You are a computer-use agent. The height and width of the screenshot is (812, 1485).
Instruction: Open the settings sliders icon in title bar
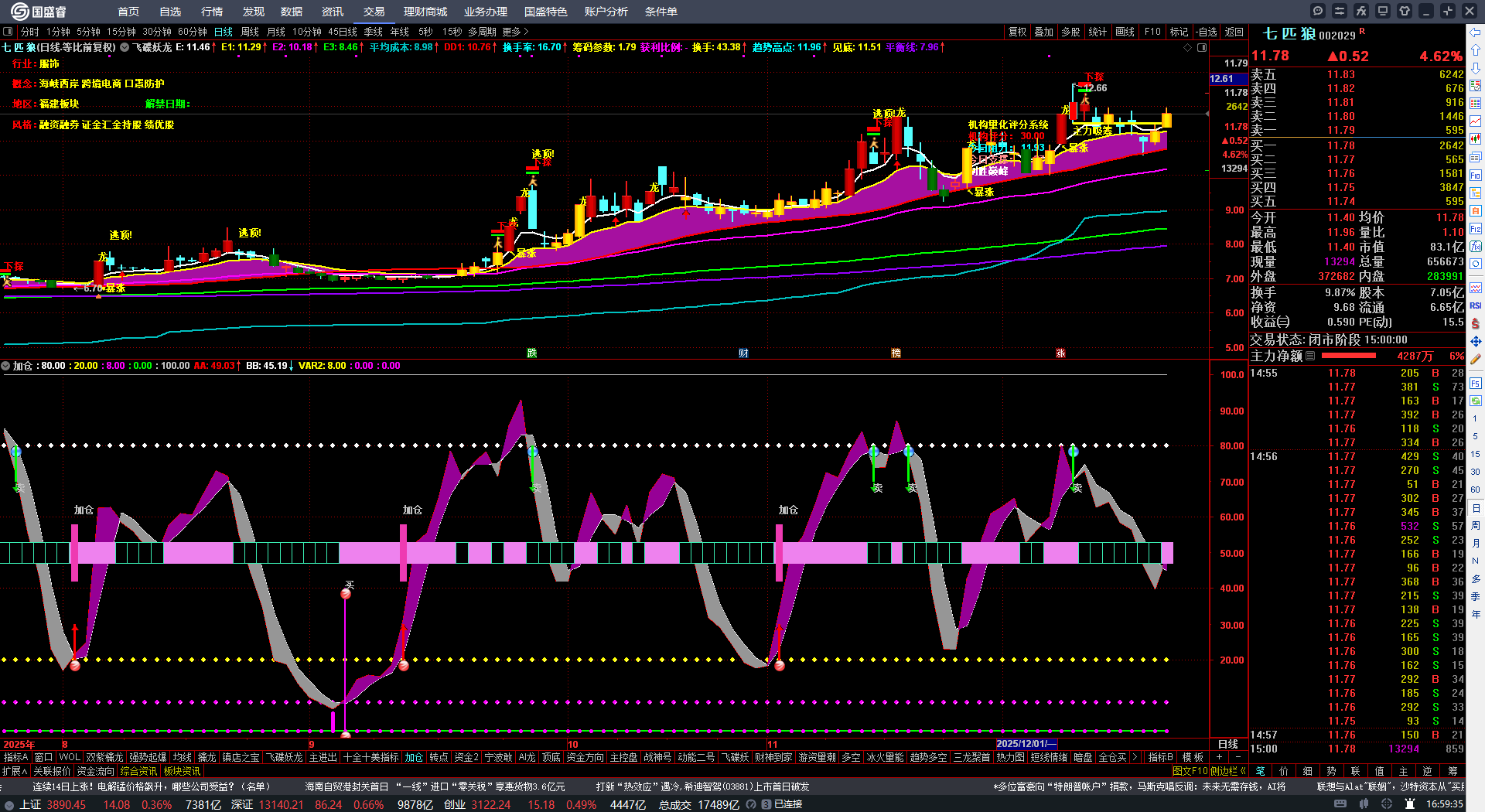1340,11
